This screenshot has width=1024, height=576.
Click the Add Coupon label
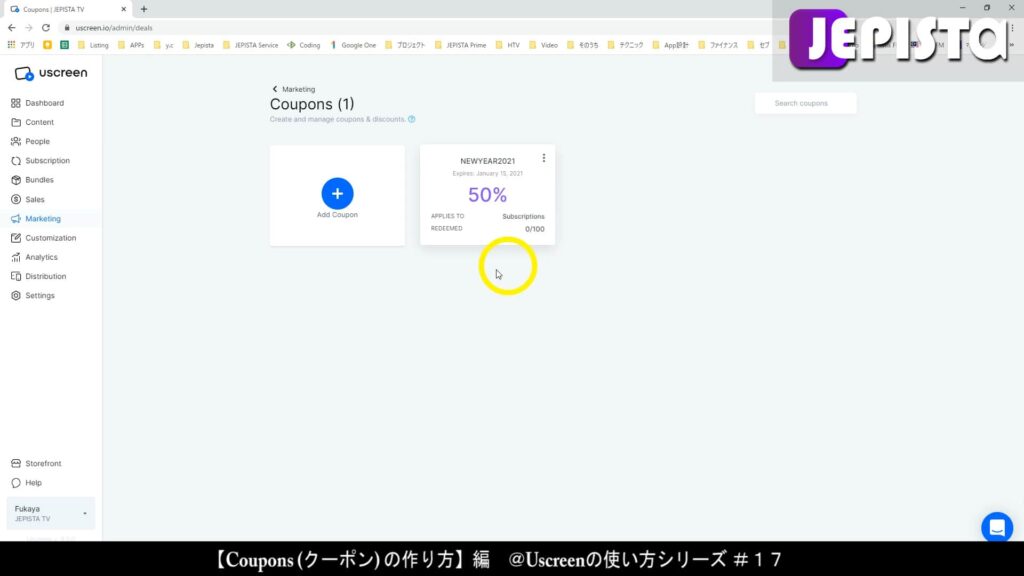337,215
